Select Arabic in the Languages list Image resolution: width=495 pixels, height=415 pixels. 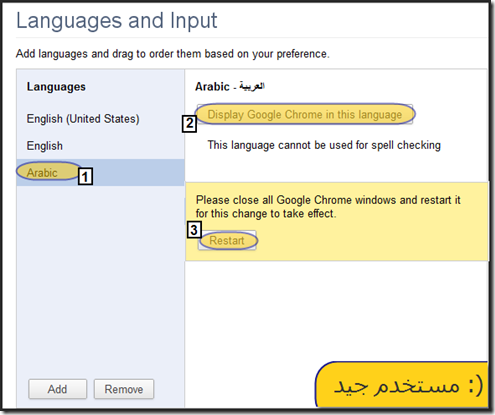pos(100,172)
